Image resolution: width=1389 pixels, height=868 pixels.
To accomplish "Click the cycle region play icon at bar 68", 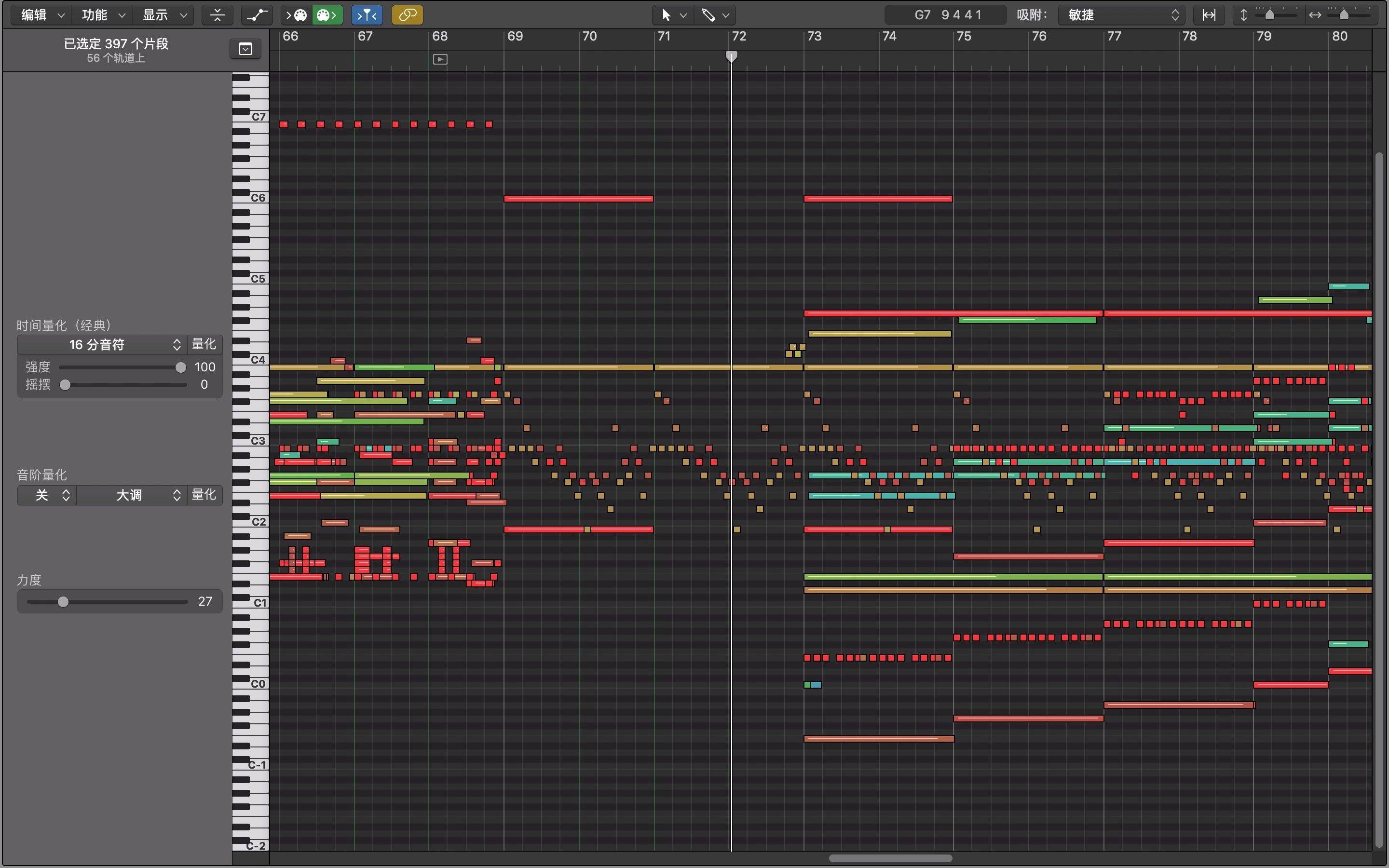I will pos(440,59).
